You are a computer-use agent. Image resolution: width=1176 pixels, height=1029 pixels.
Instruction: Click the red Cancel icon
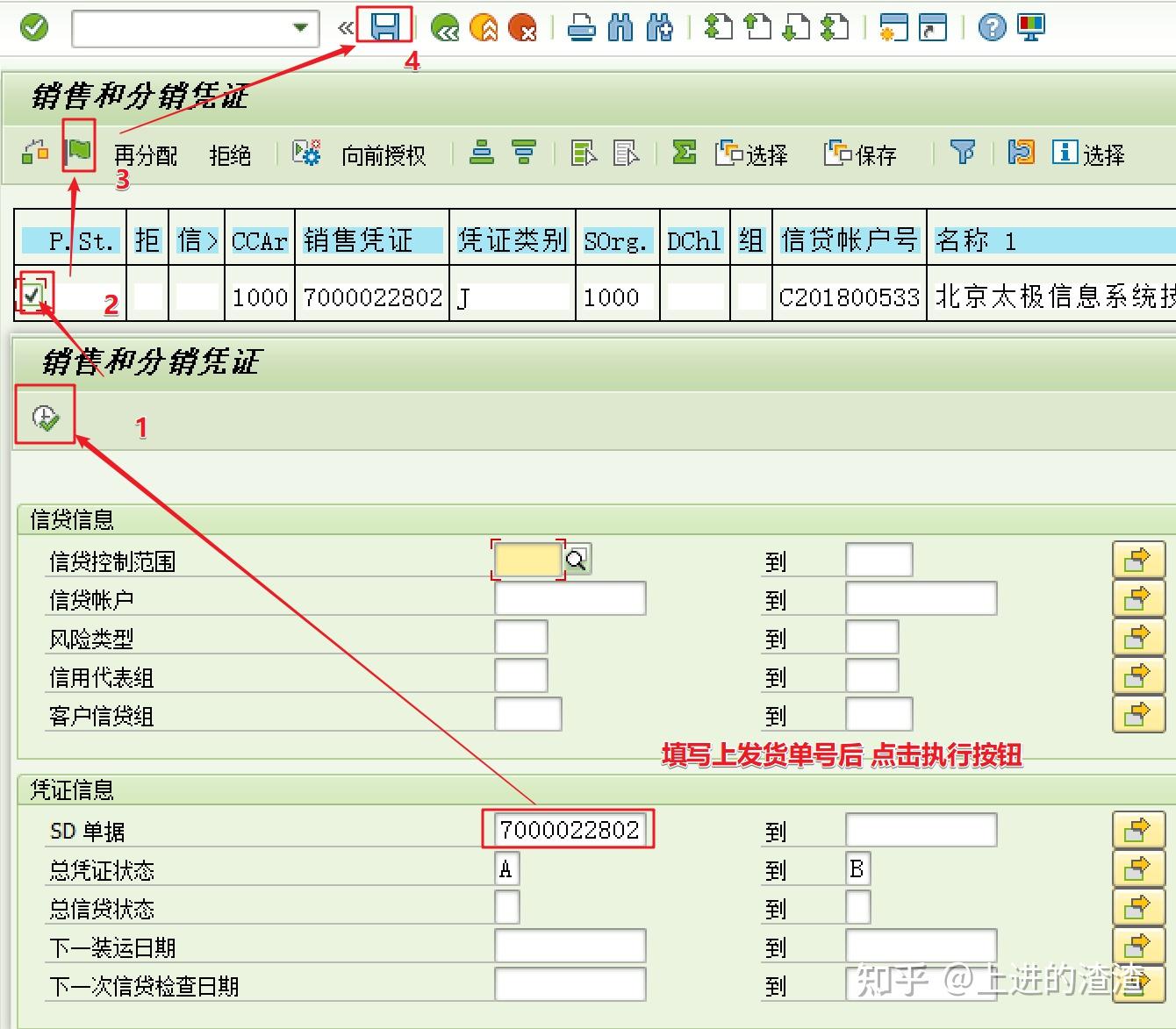(x=523, y=27)
